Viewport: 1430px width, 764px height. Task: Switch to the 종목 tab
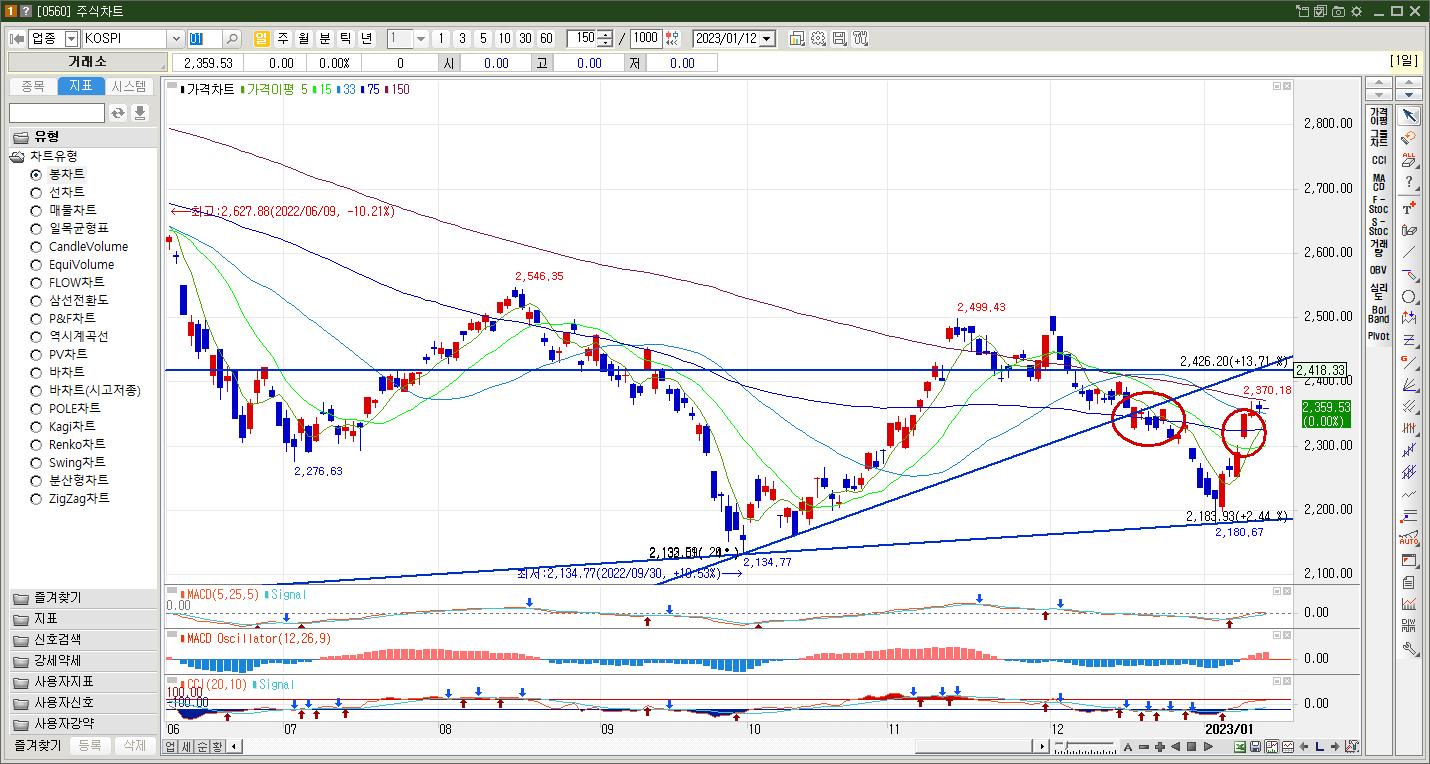pyautogui.click(x=33, y=86)
